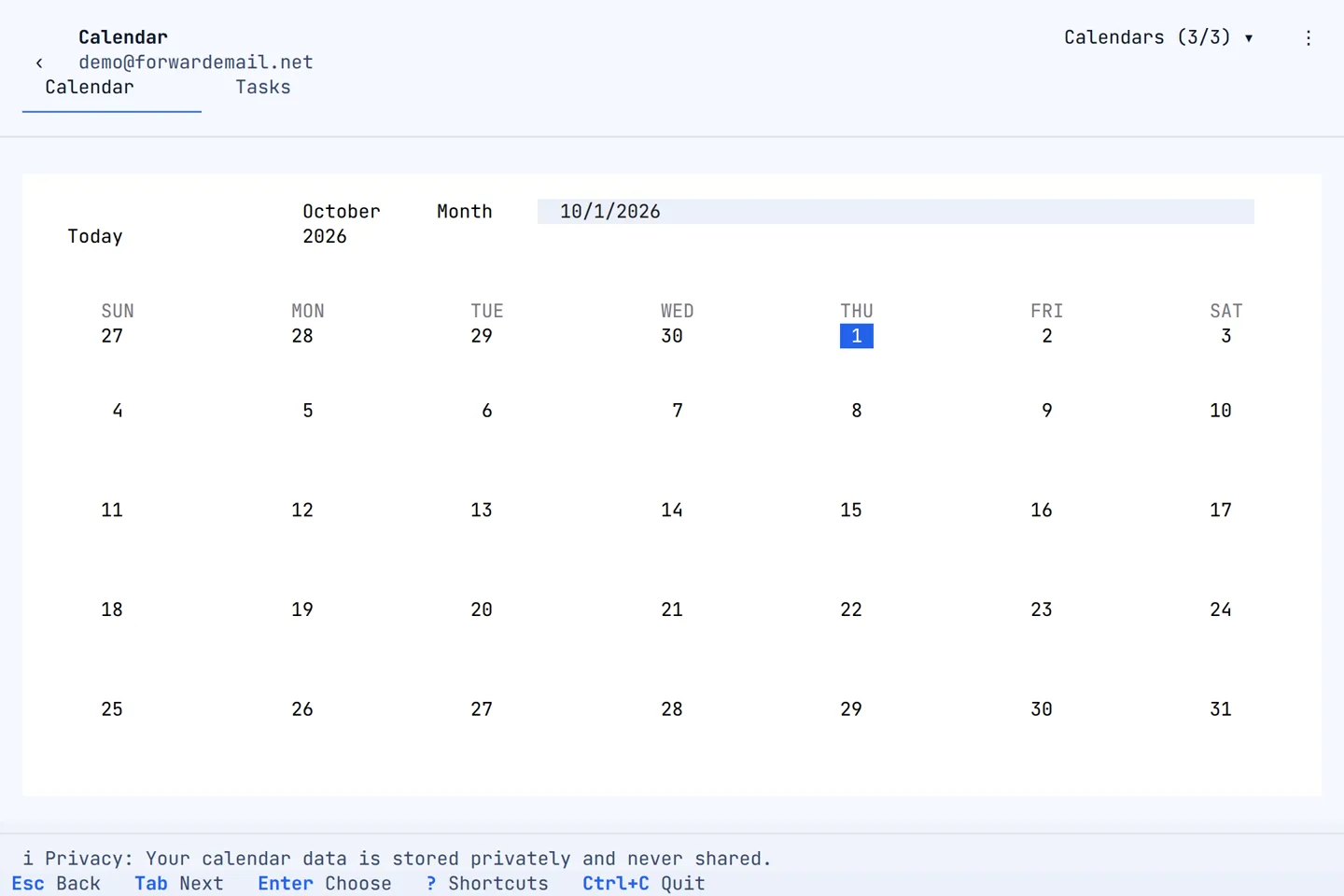This screenshot has width=1344, height=896.
Task: Click the privacy info notice
Action: (x=398, y=859)
